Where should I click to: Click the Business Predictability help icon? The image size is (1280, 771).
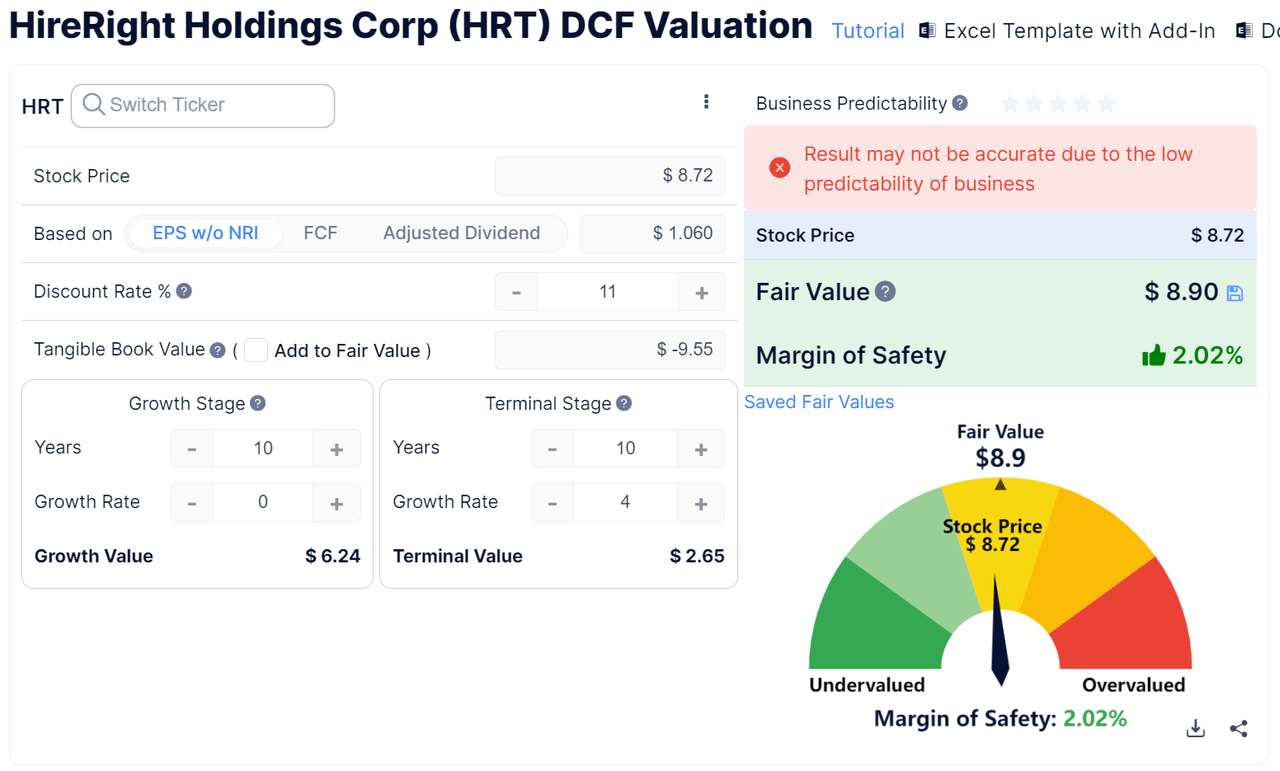point(960,103)
